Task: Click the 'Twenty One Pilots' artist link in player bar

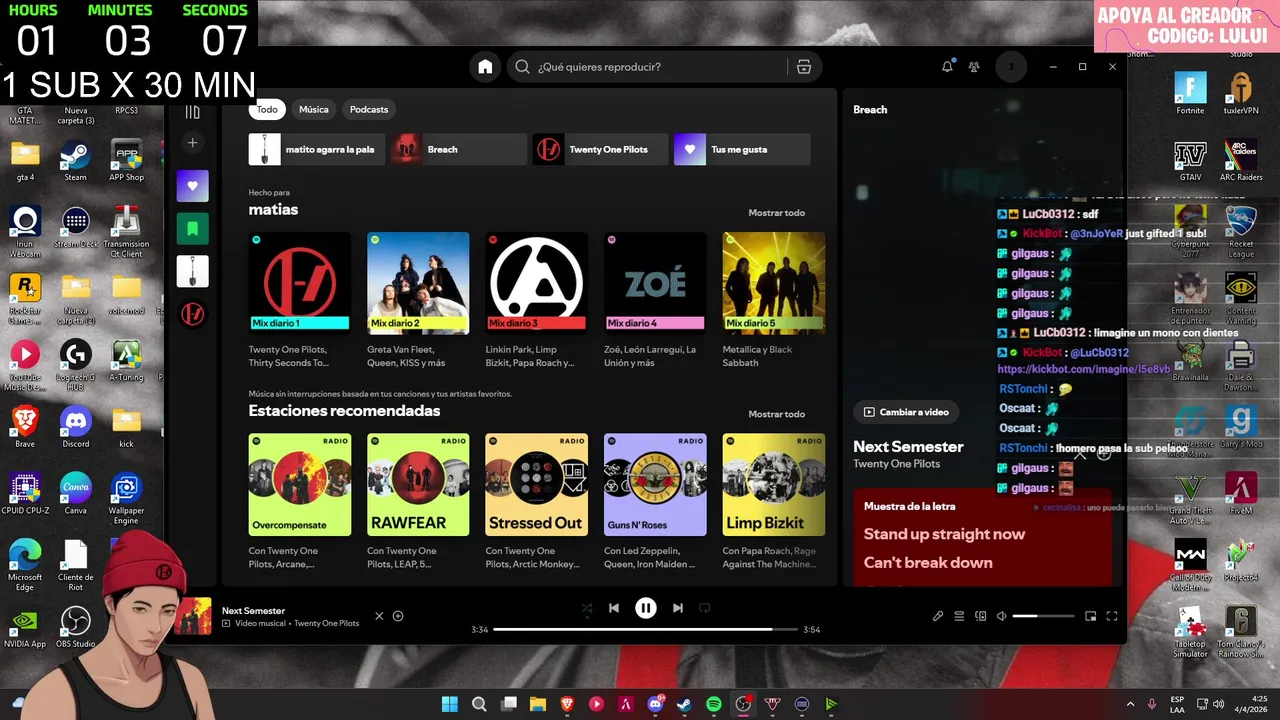Action: coord(326,624)
